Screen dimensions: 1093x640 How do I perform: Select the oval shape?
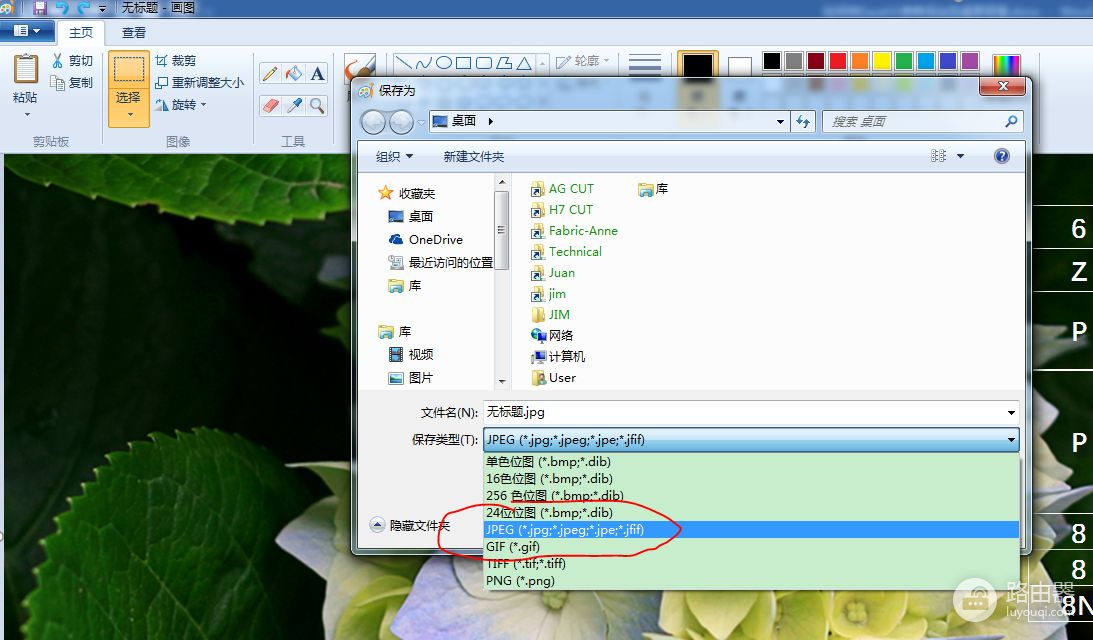pyautogui.click(x=443, y=63)
